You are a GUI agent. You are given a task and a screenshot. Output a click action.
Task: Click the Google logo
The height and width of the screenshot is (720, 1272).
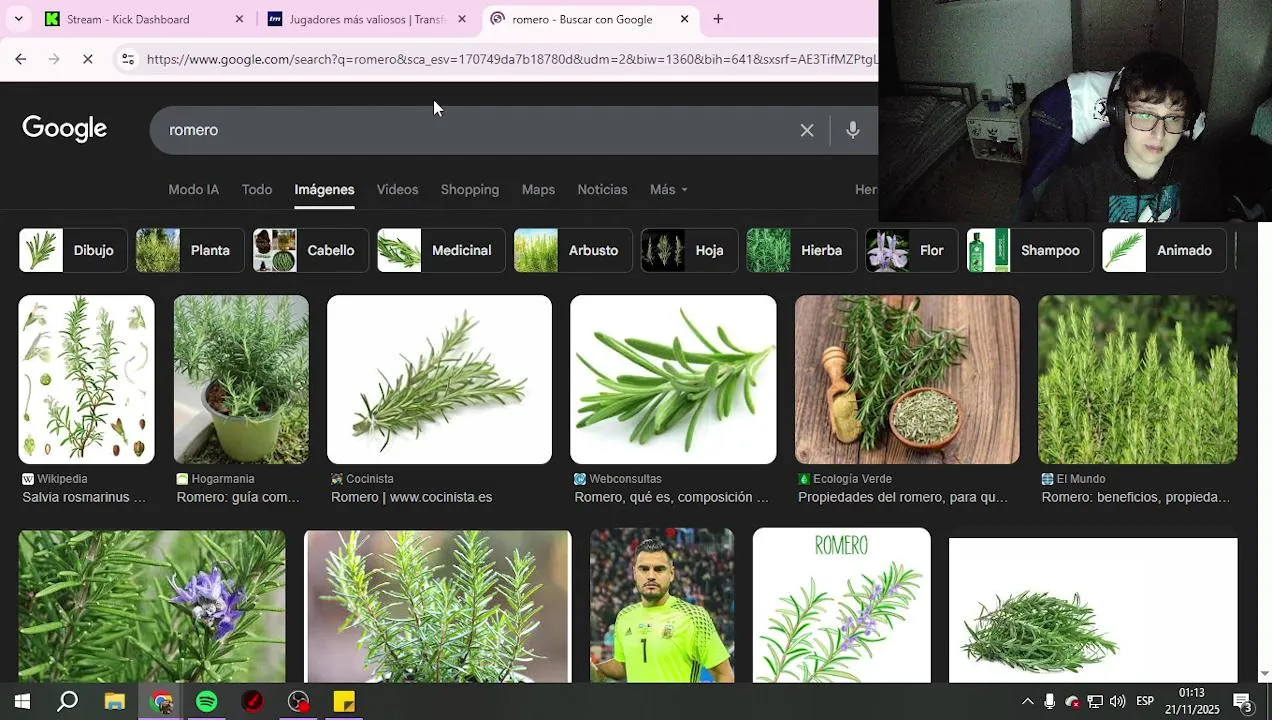(x=65, y=129)
